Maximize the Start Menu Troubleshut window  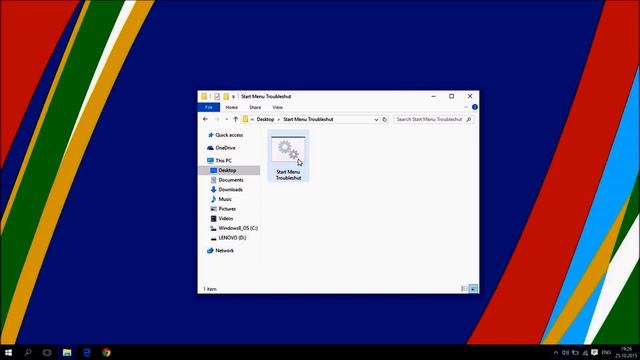pos(451,96)
